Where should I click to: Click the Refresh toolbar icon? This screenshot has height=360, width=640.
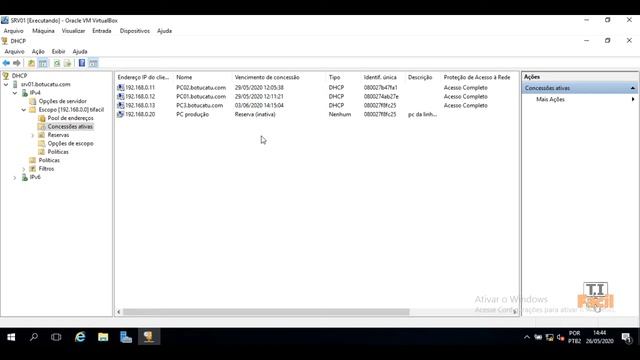coord(57,63)
